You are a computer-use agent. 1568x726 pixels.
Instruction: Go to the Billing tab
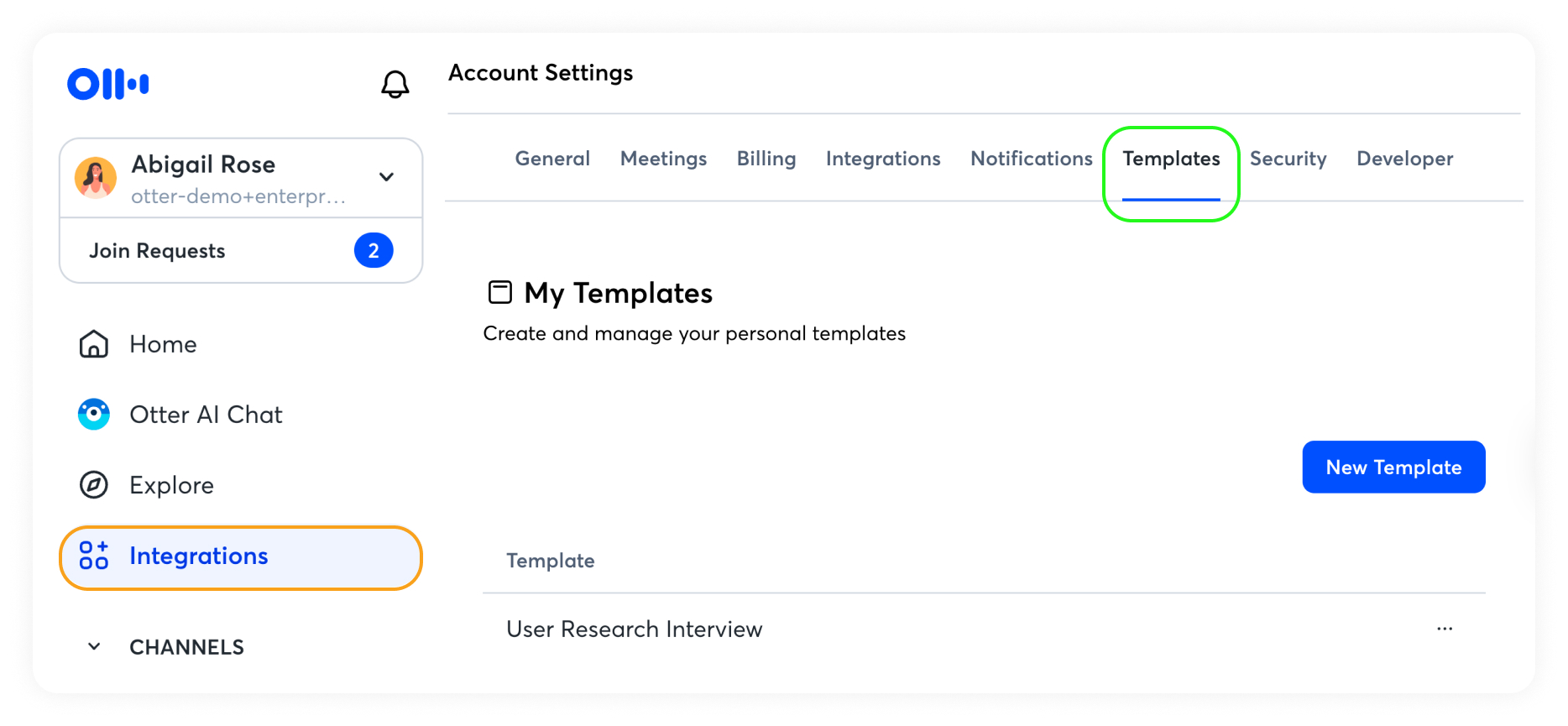pyautogui.click(x=766, y=159)
